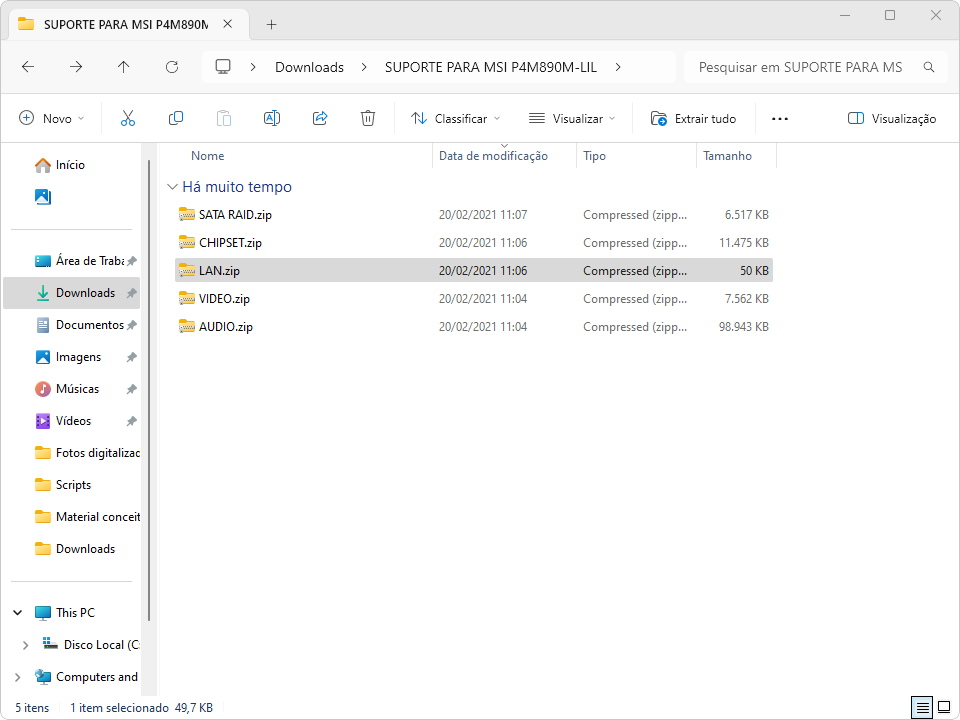The image size is (960, 720).
Task: Click the search magnifier icon
Action: pyautogui.click(x=929, y=67)
